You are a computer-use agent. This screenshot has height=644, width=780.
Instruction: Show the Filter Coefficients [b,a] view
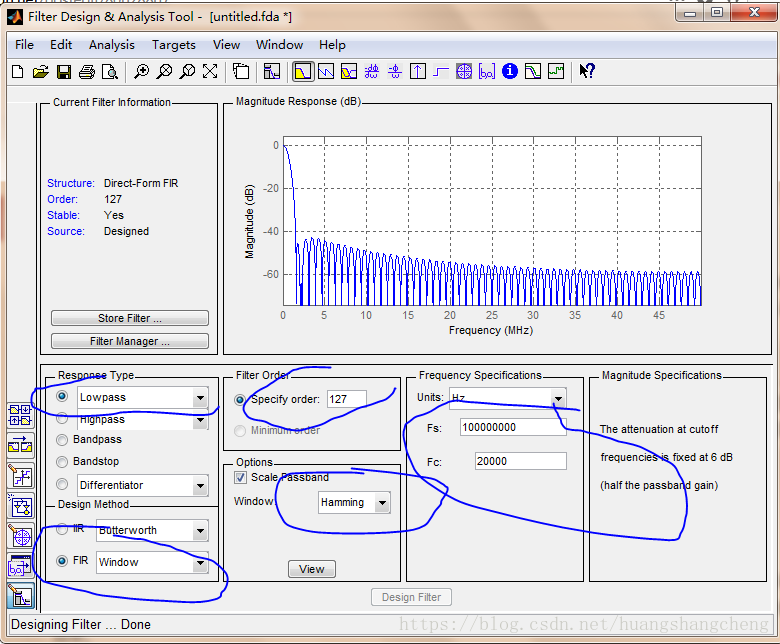pyautogui.click(x=487, y=72)
